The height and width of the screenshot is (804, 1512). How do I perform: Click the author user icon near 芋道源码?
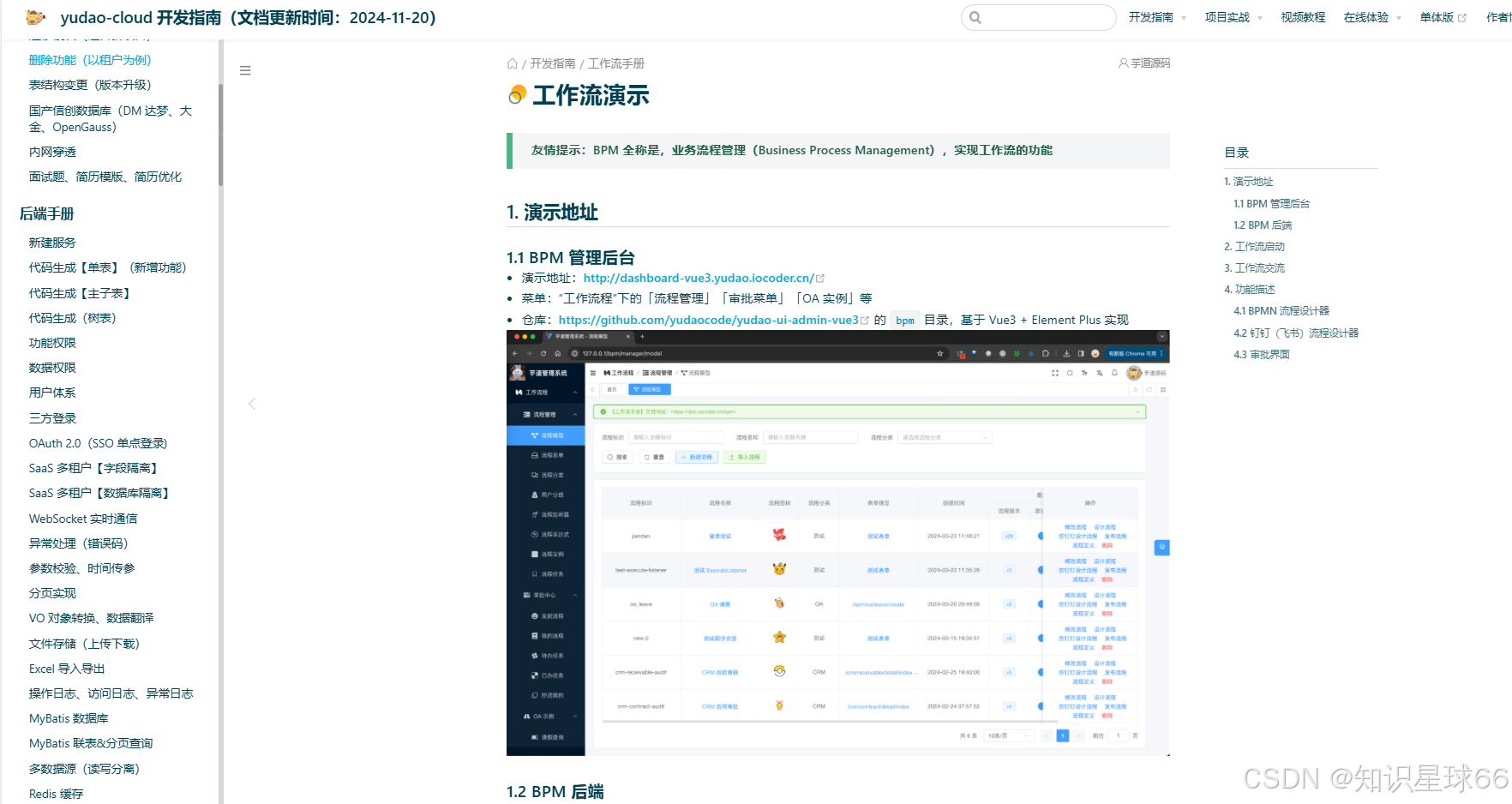[x=1124, y=63]
